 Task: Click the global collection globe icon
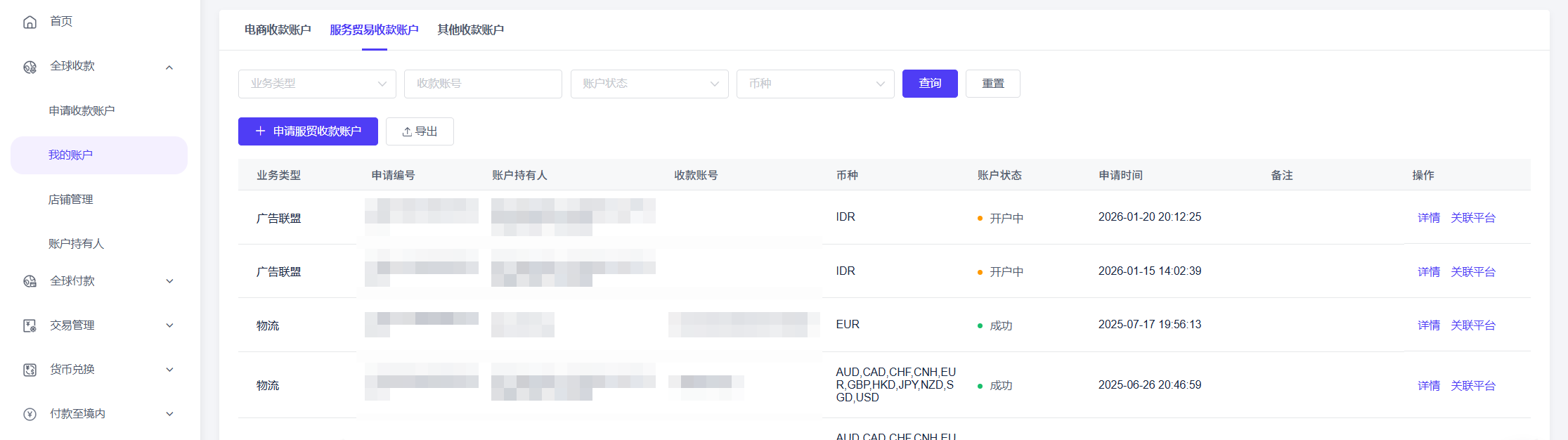30,67
